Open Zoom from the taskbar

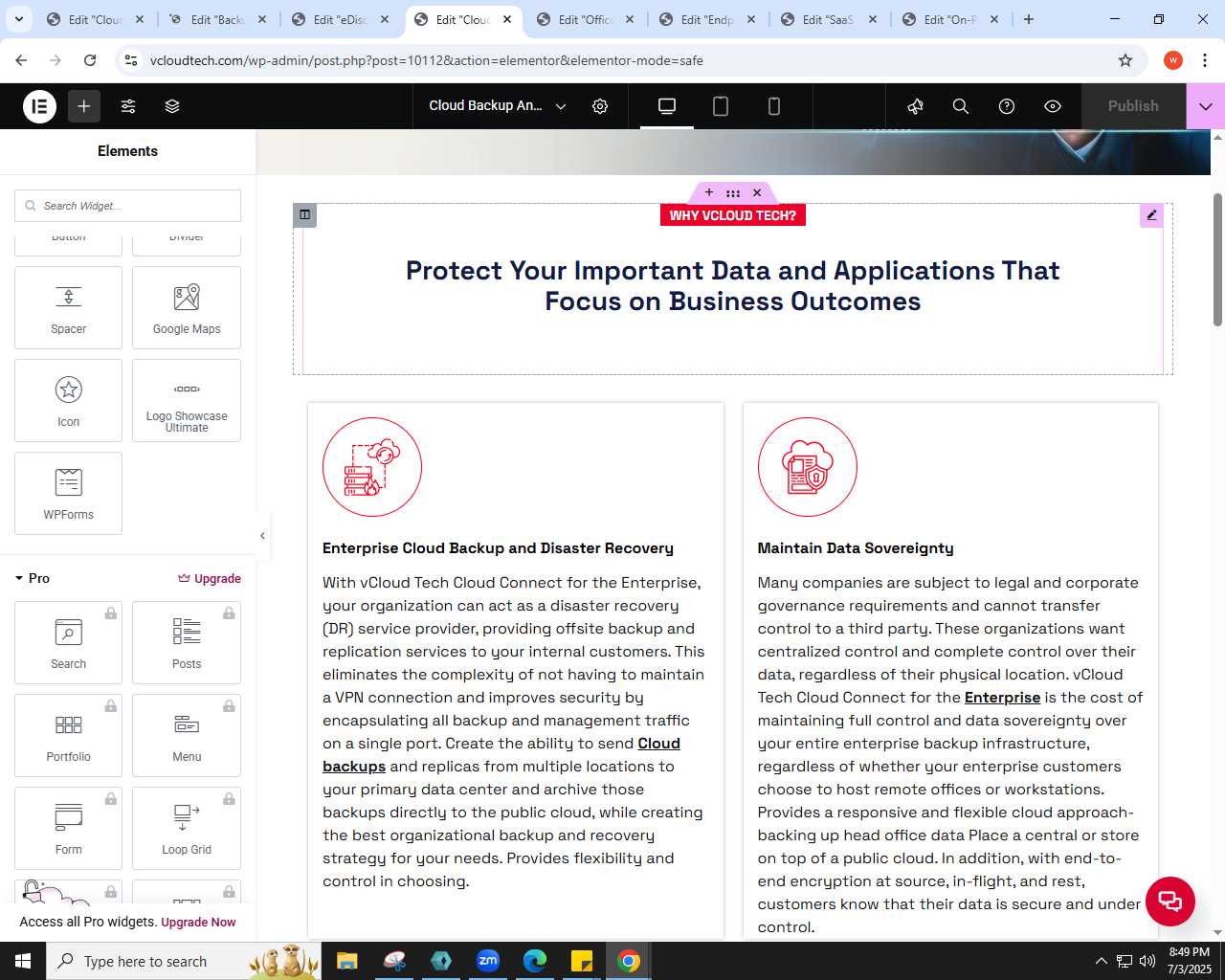[488, 961]
